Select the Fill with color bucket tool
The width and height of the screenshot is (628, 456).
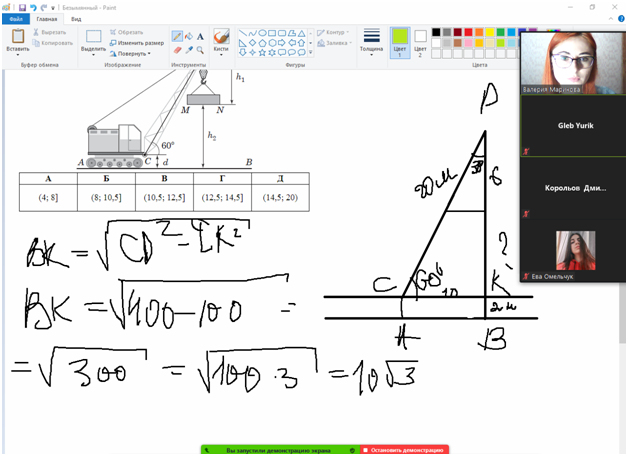(x=188, y=36)
